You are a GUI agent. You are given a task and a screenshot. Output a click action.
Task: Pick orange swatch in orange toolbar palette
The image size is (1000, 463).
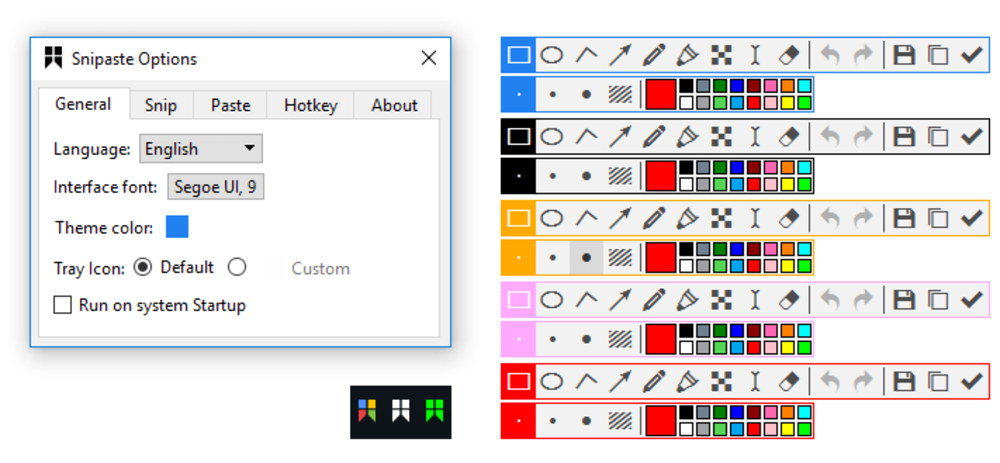(788, 249)
